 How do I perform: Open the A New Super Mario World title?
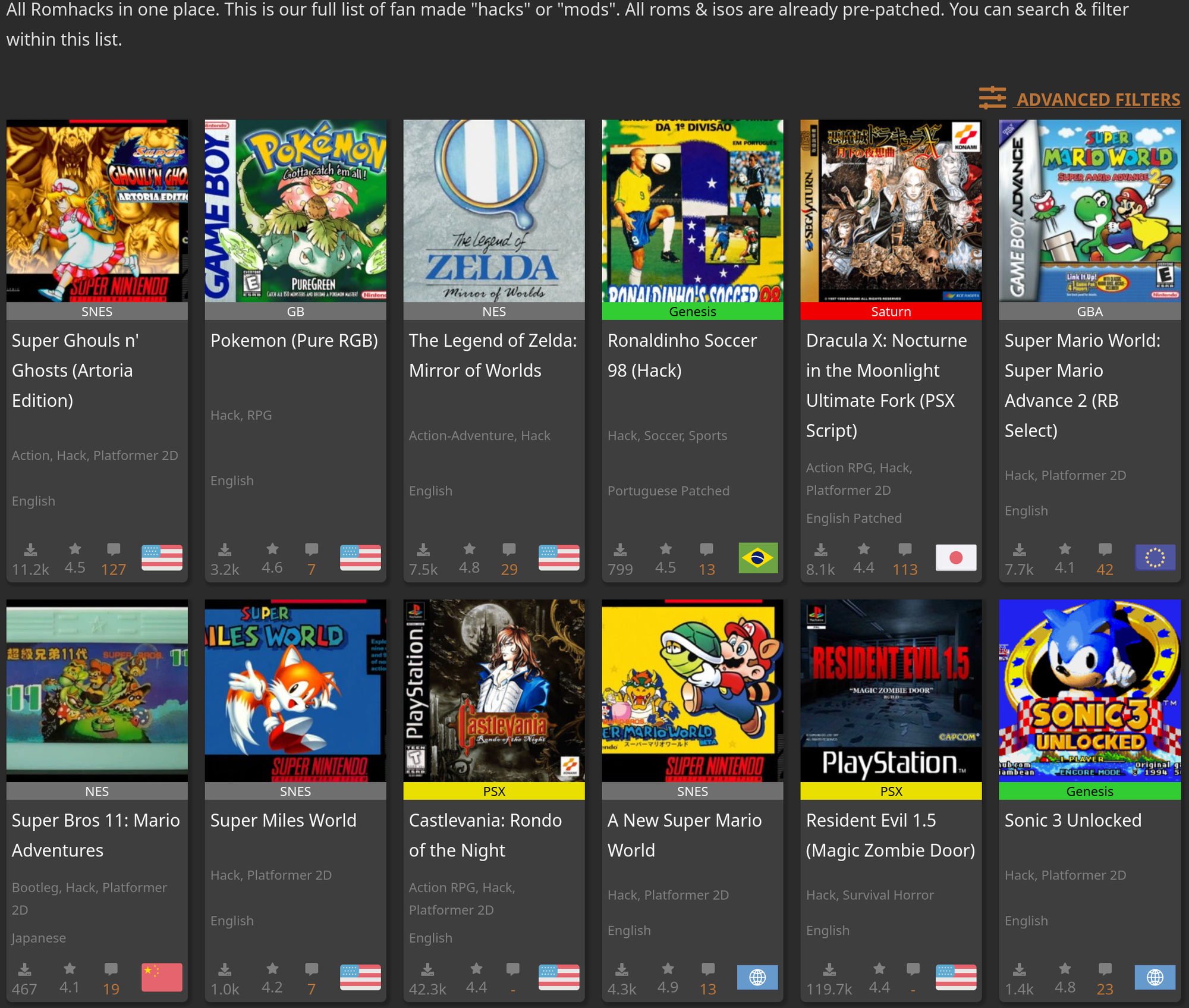684,835
